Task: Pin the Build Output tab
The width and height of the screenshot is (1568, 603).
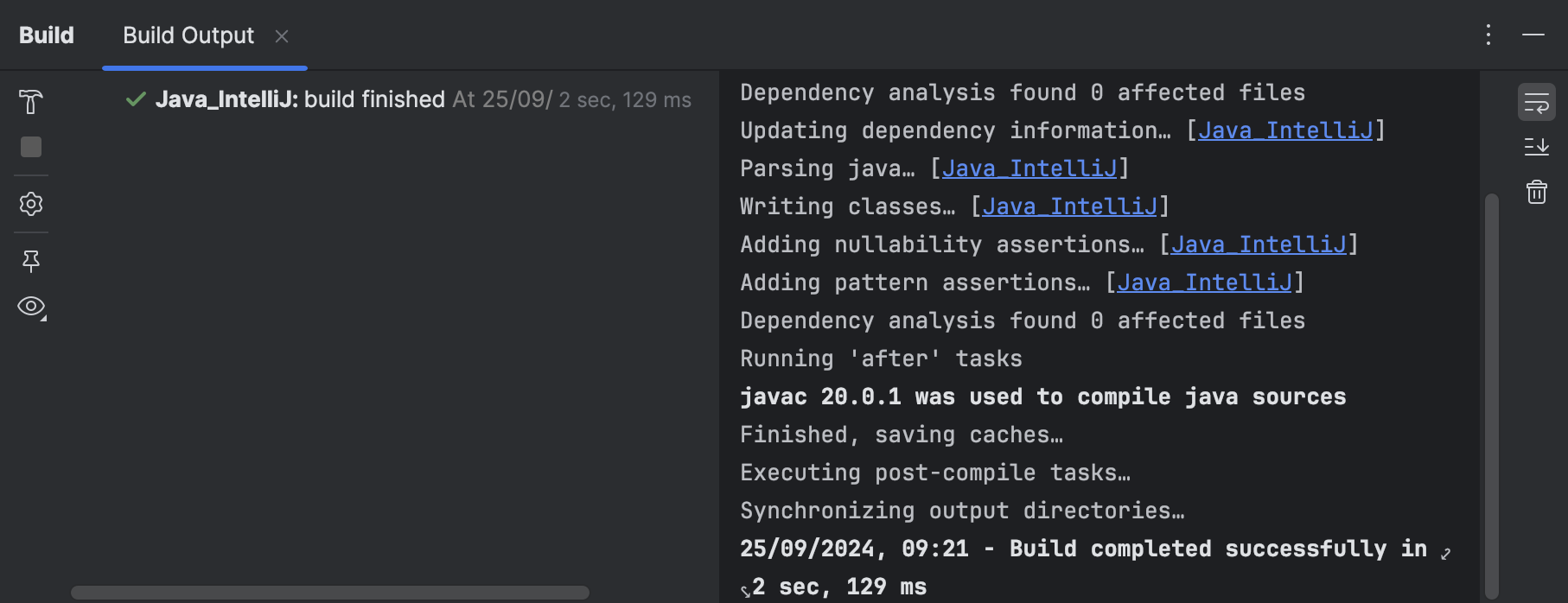Action: point(31,261)
